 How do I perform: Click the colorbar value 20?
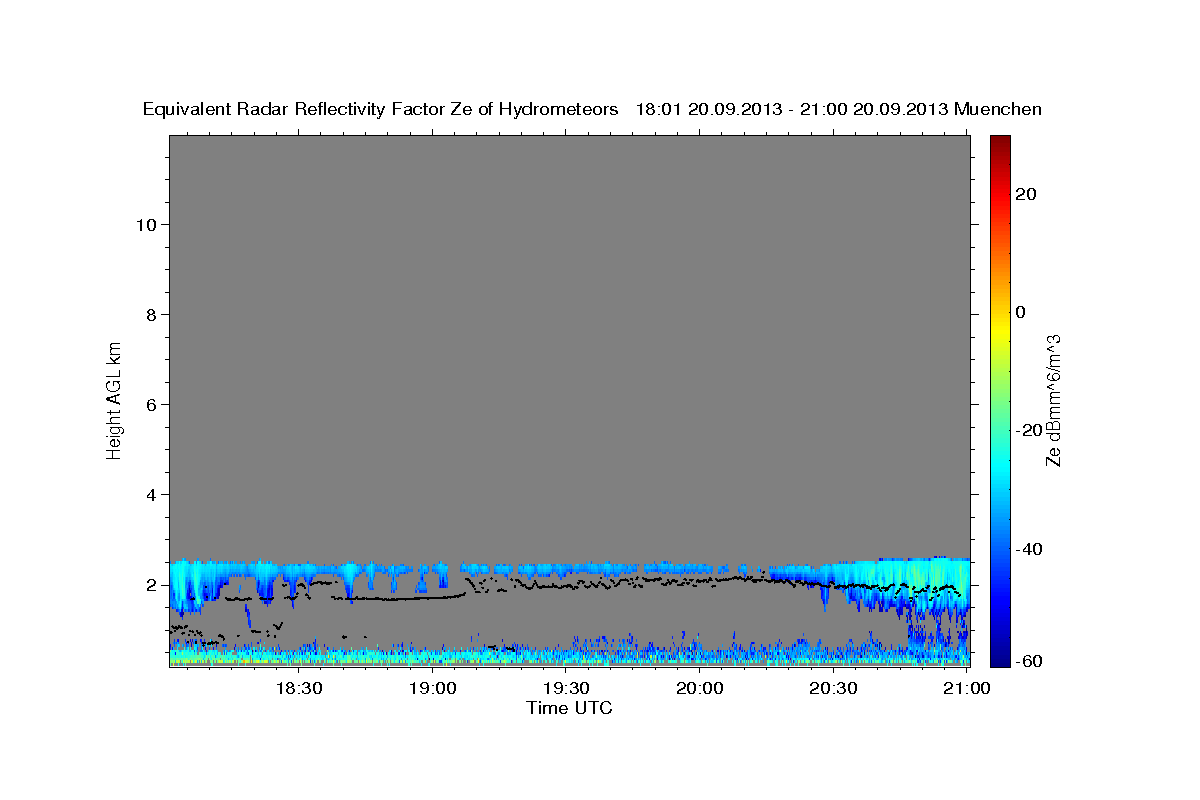pyautogui.click(x=1026, y=194)
